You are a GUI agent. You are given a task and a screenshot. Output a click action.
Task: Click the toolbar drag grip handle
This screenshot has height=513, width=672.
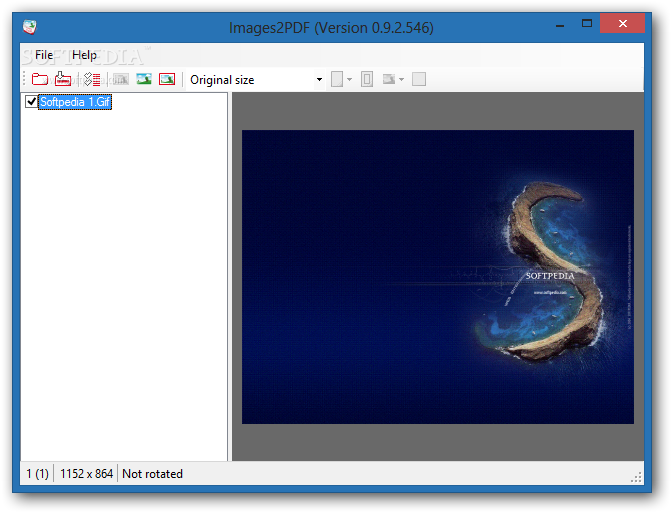point(24,79)
